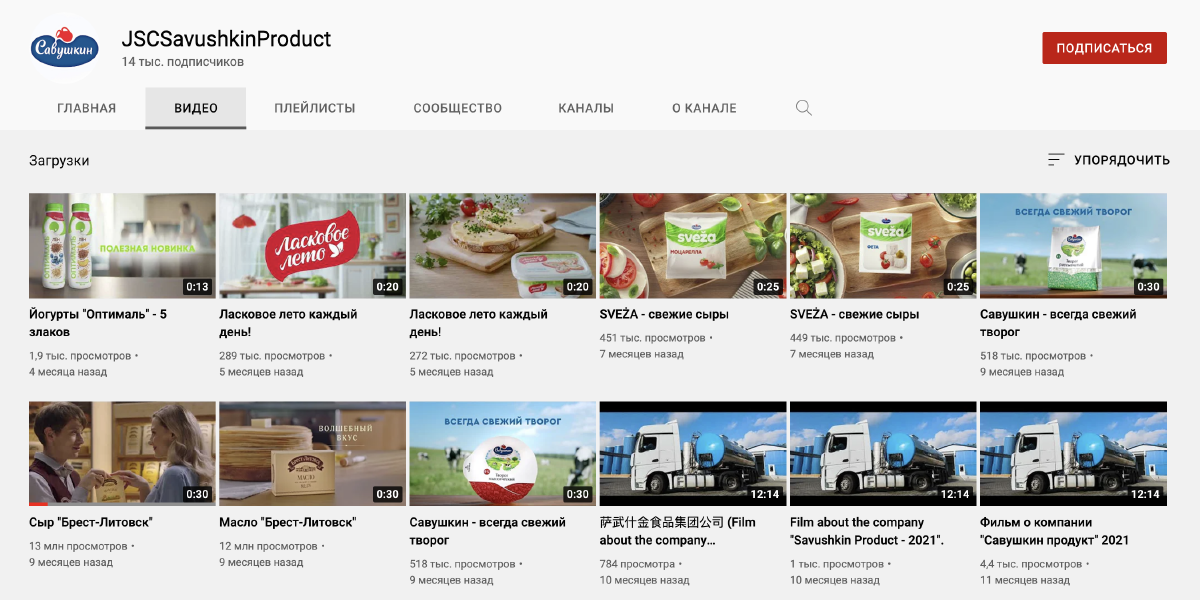Open the SVEŽA - свежие сыры title with 449 тыс. views
Viewport: 1200px width, 600px height.
tap(854, 314)
